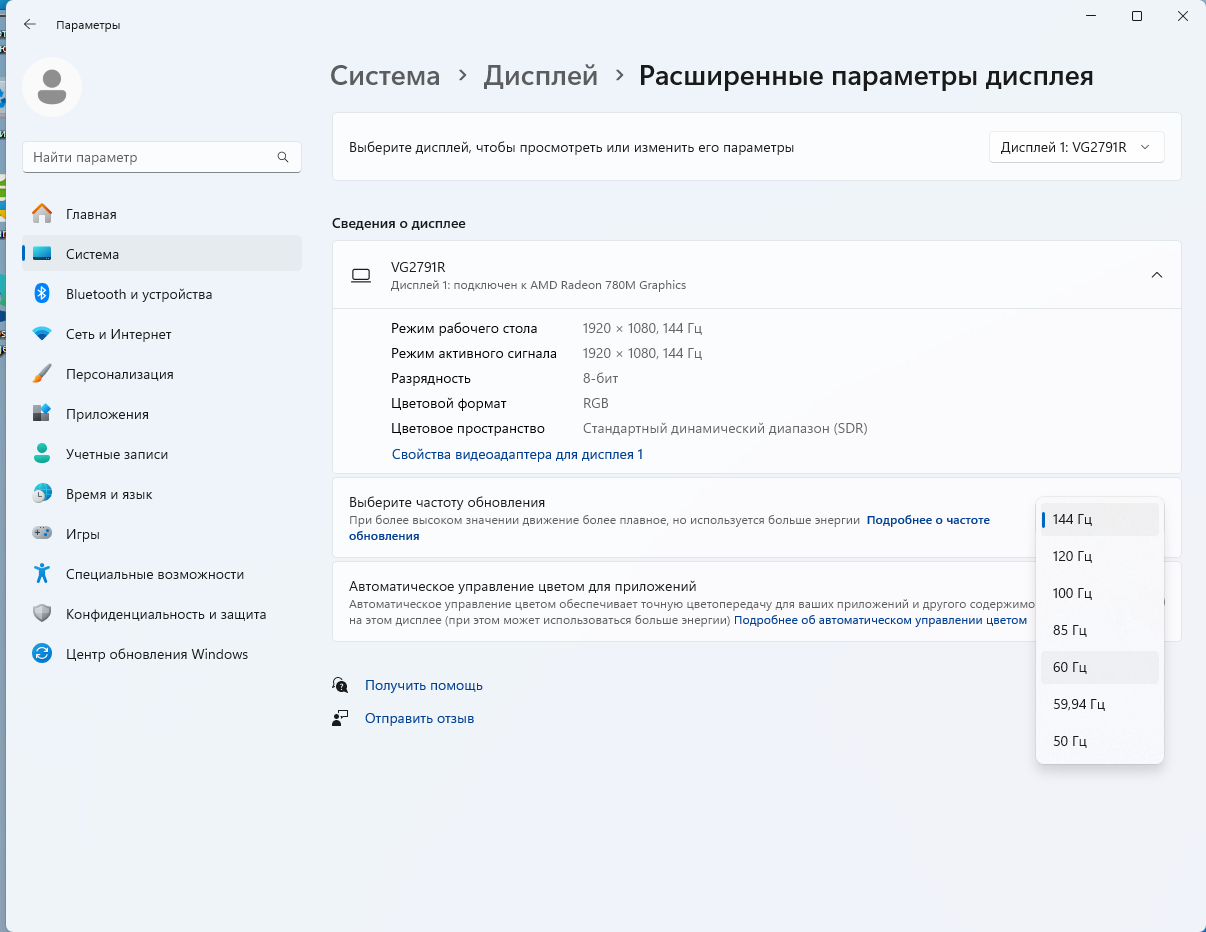Click the user account avatar icon
The image size is (1206, 932).
(52, 87)
